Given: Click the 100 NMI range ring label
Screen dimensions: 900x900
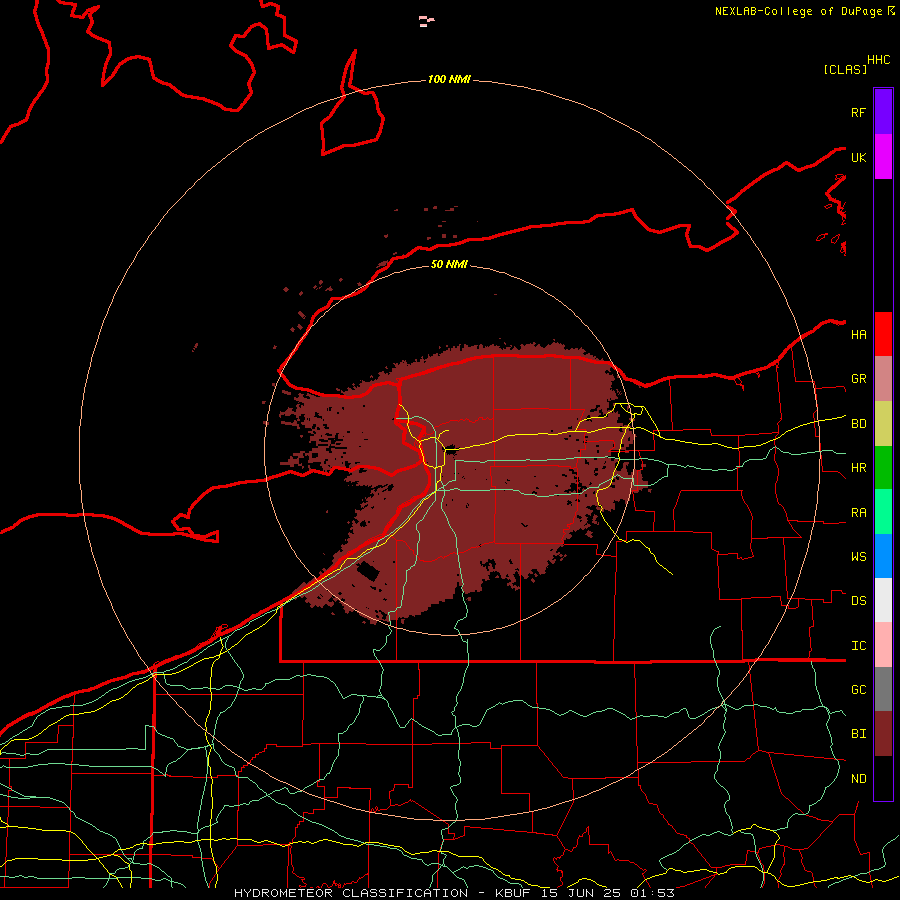Looking at the screenshot, I should 449,79.
